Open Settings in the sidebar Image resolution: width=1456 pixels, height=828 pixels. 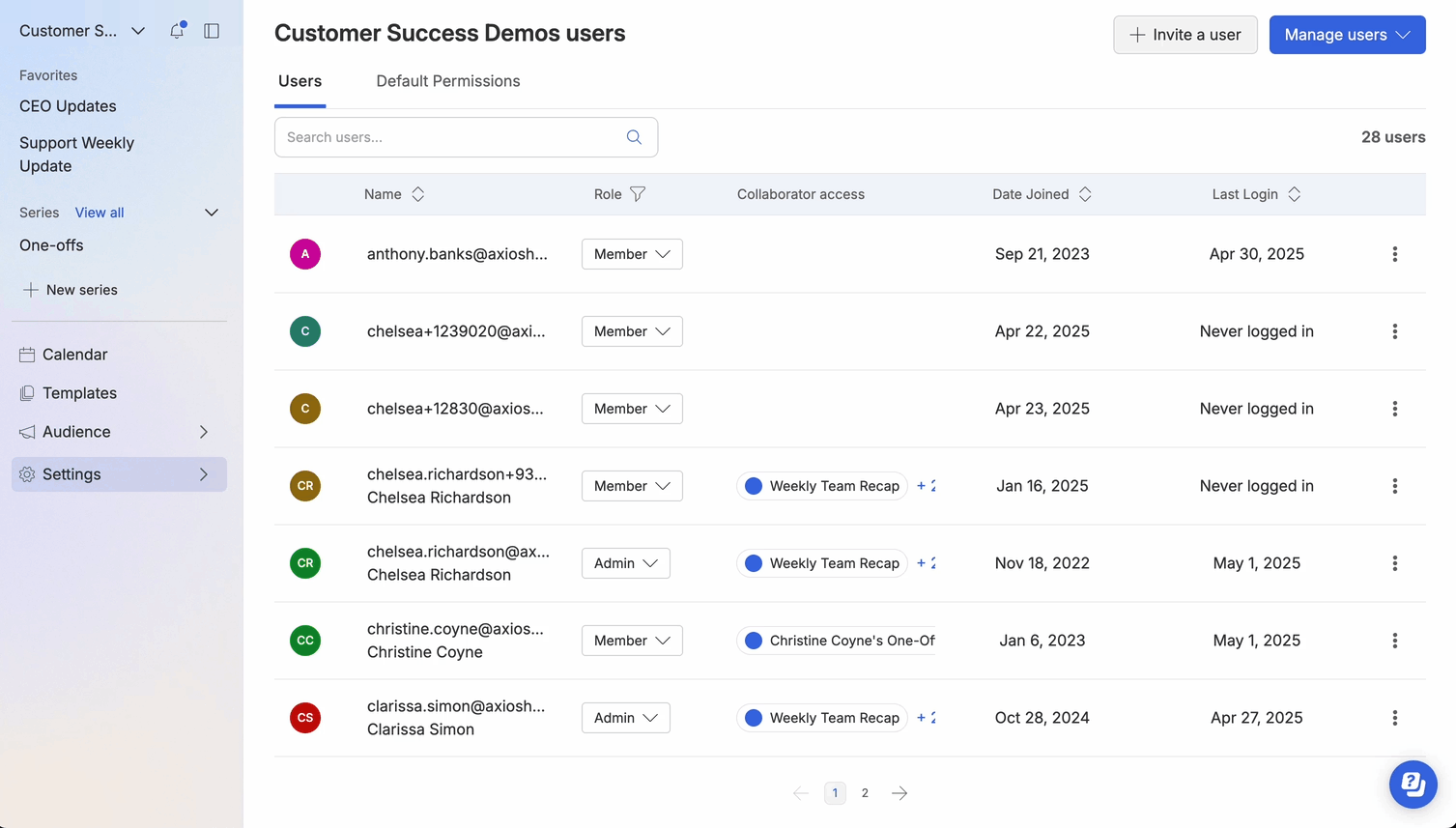tap(119, 474)
